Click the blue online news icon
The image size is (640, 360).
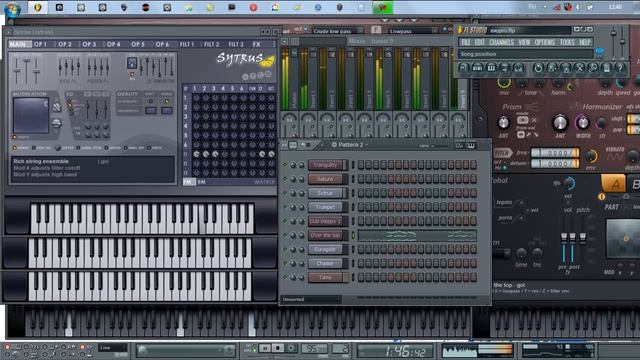[600, 52]
